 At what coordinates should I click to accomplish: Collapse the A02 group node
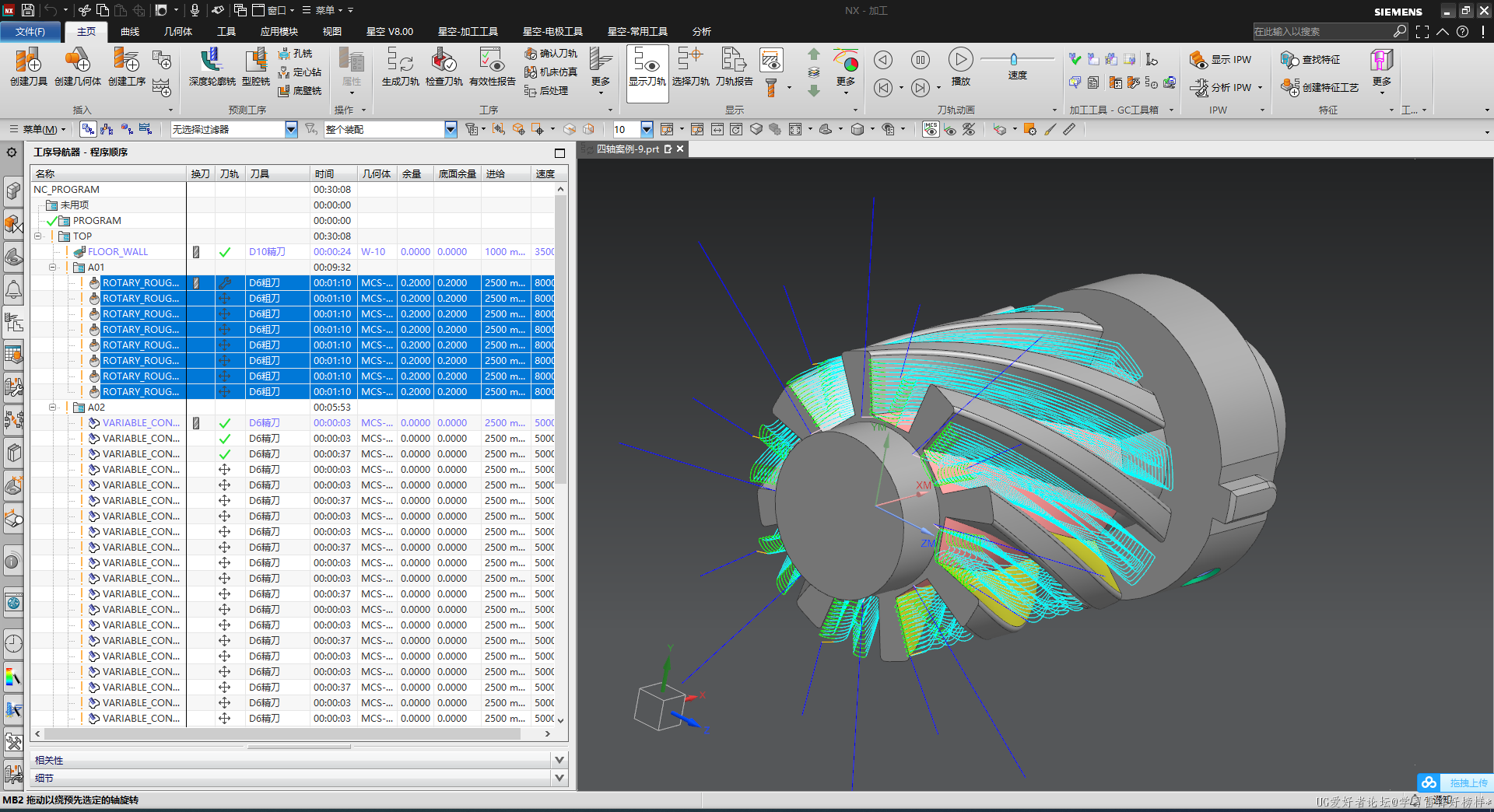click(x=53, y=407)
